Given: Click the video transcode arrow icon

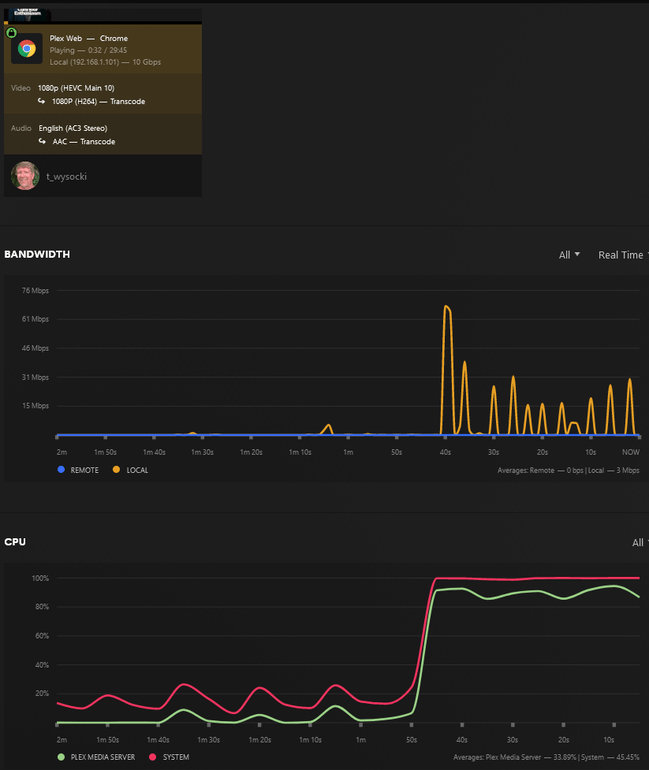Looking at the screenshot, I should click(x=42, y=101).
